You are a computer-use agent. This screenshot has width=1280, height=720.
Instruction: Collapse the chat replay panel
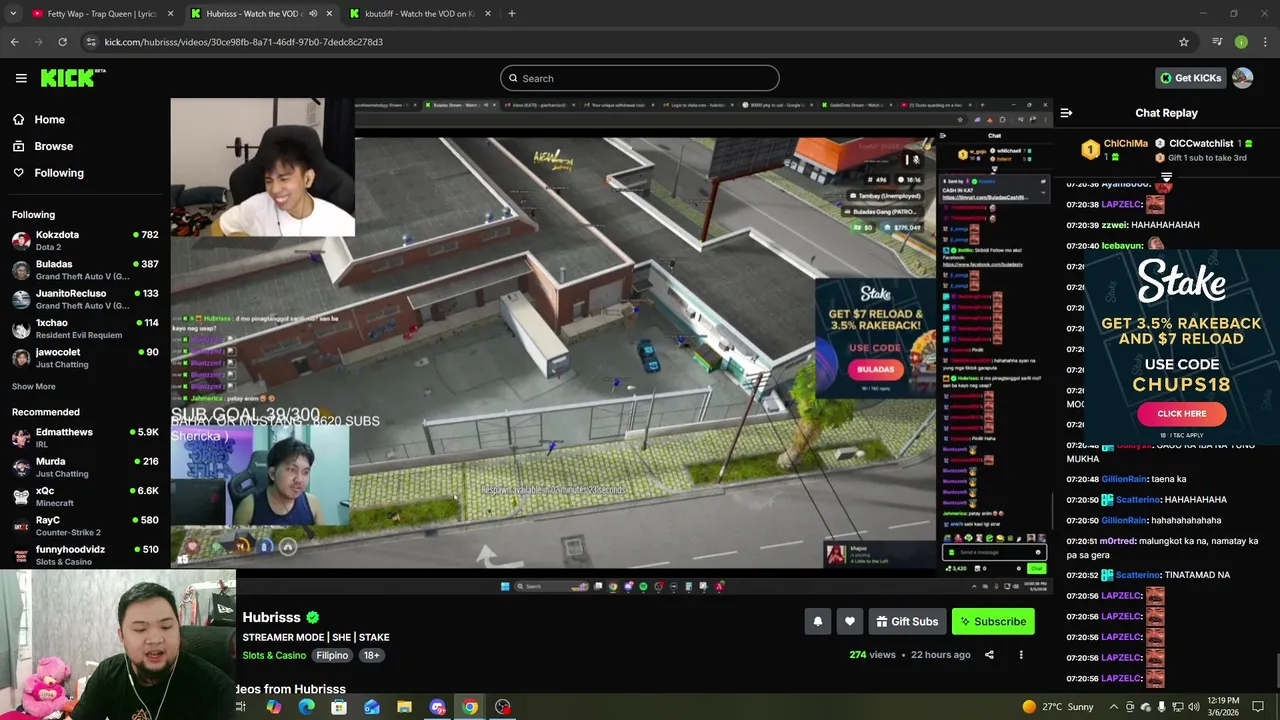[x=1066, y=113]
